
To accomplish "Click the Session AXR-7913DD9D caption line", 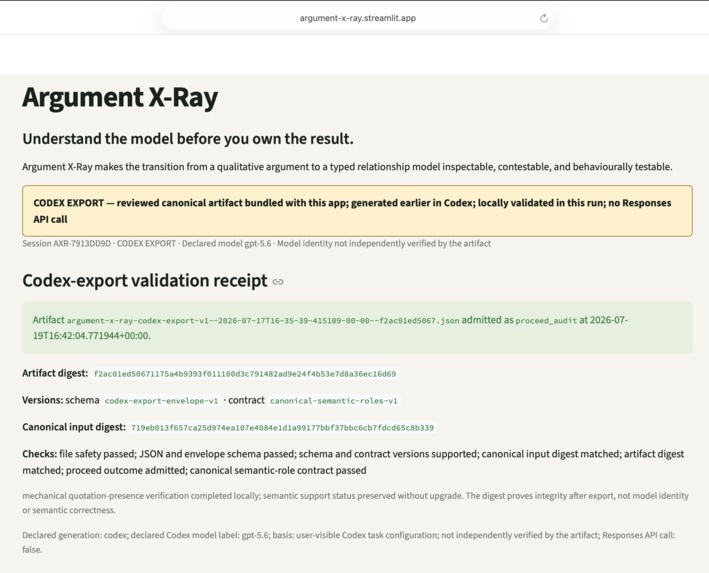I will click(256, 243).
